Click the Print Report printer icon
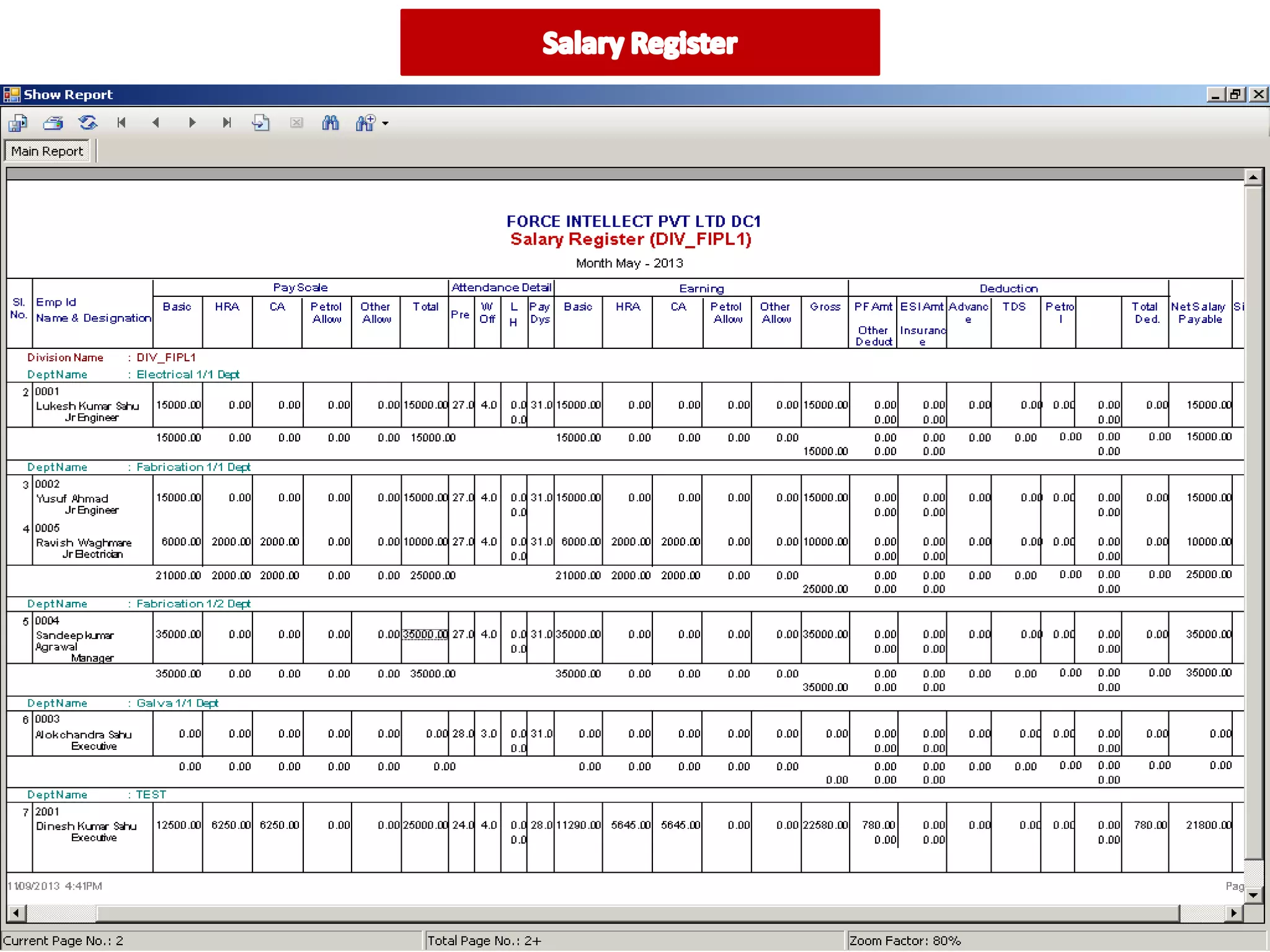 click(53, 123)
